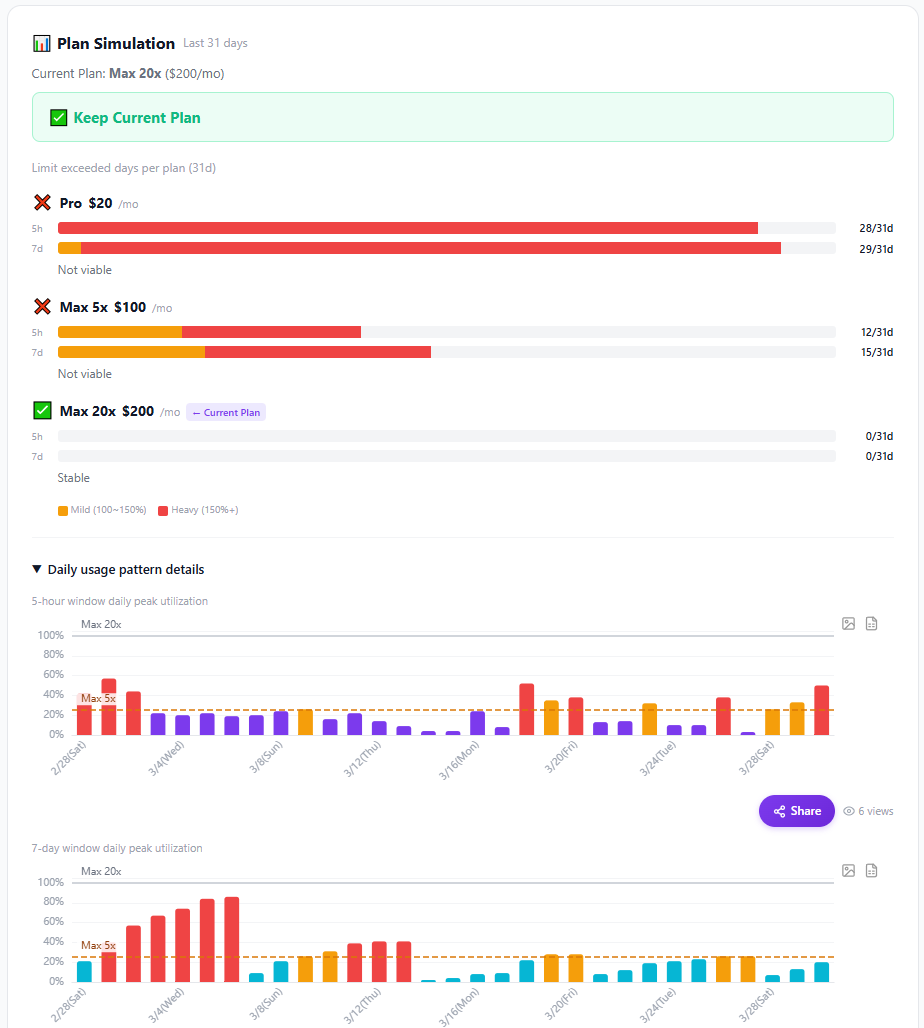Click the Share button
924x1028 pixels.
[x=796, y=811]
